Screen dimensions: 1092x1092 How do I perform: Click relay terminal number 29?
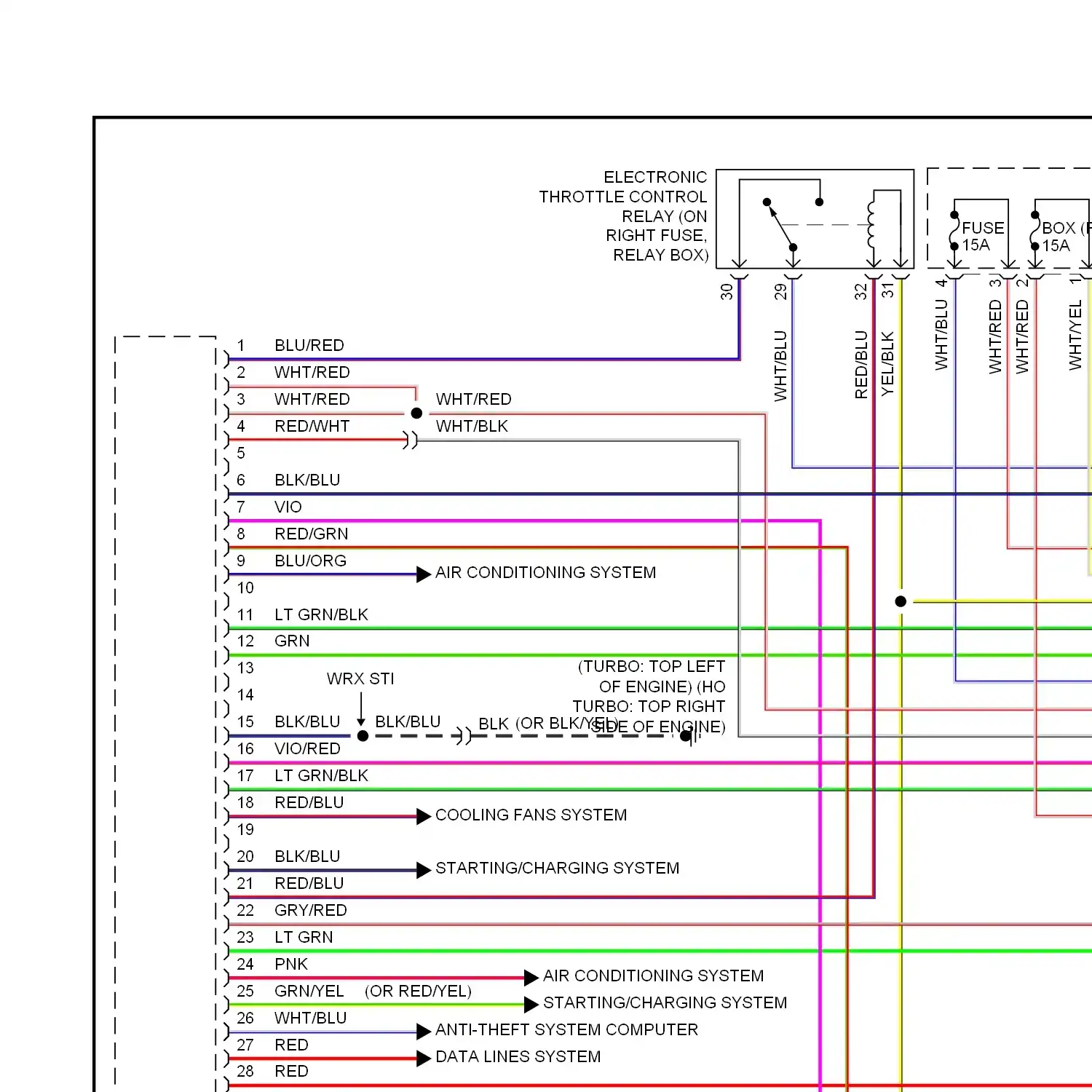[780, 292]
